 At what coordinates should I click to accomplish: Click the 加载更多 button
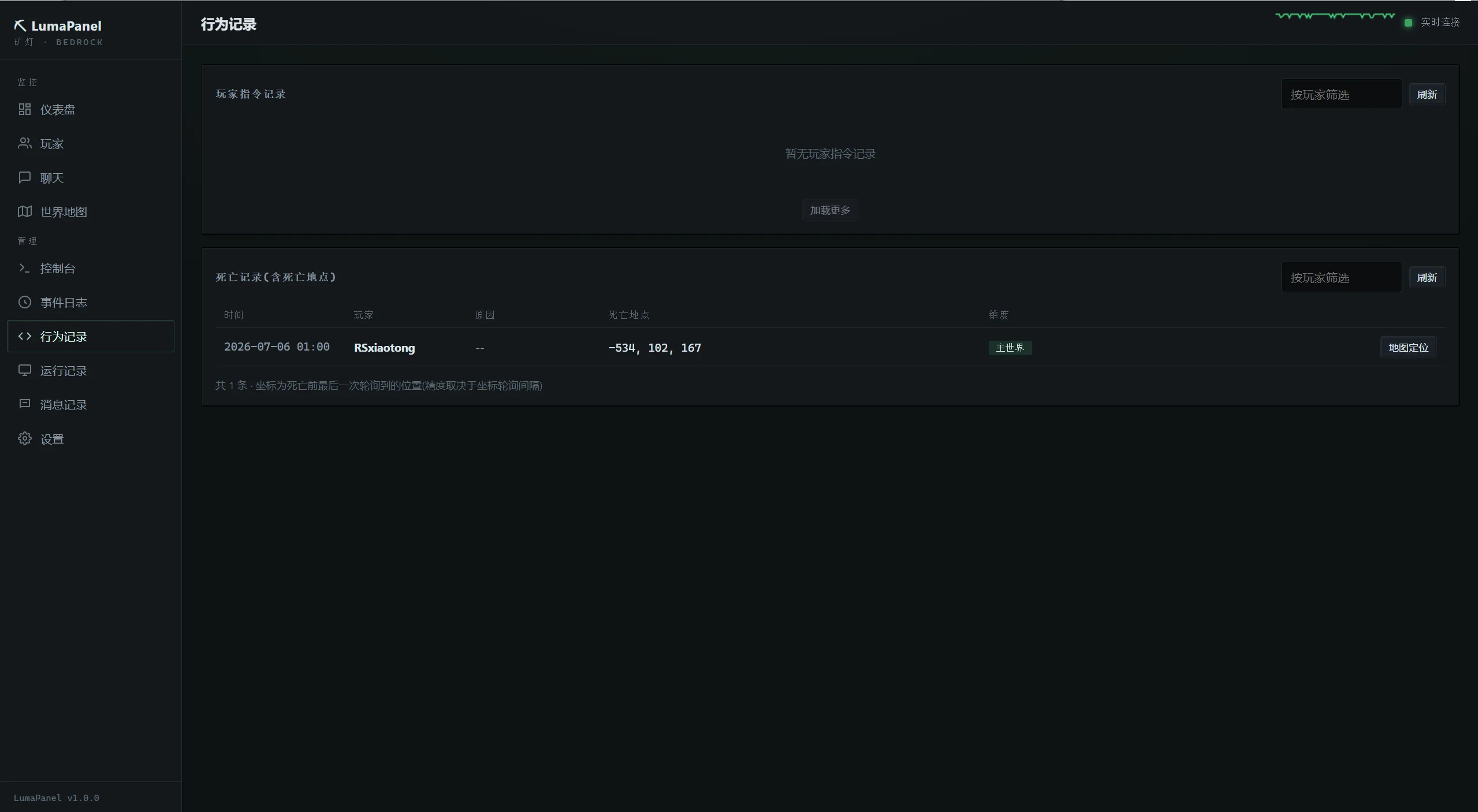click(830, 210)
